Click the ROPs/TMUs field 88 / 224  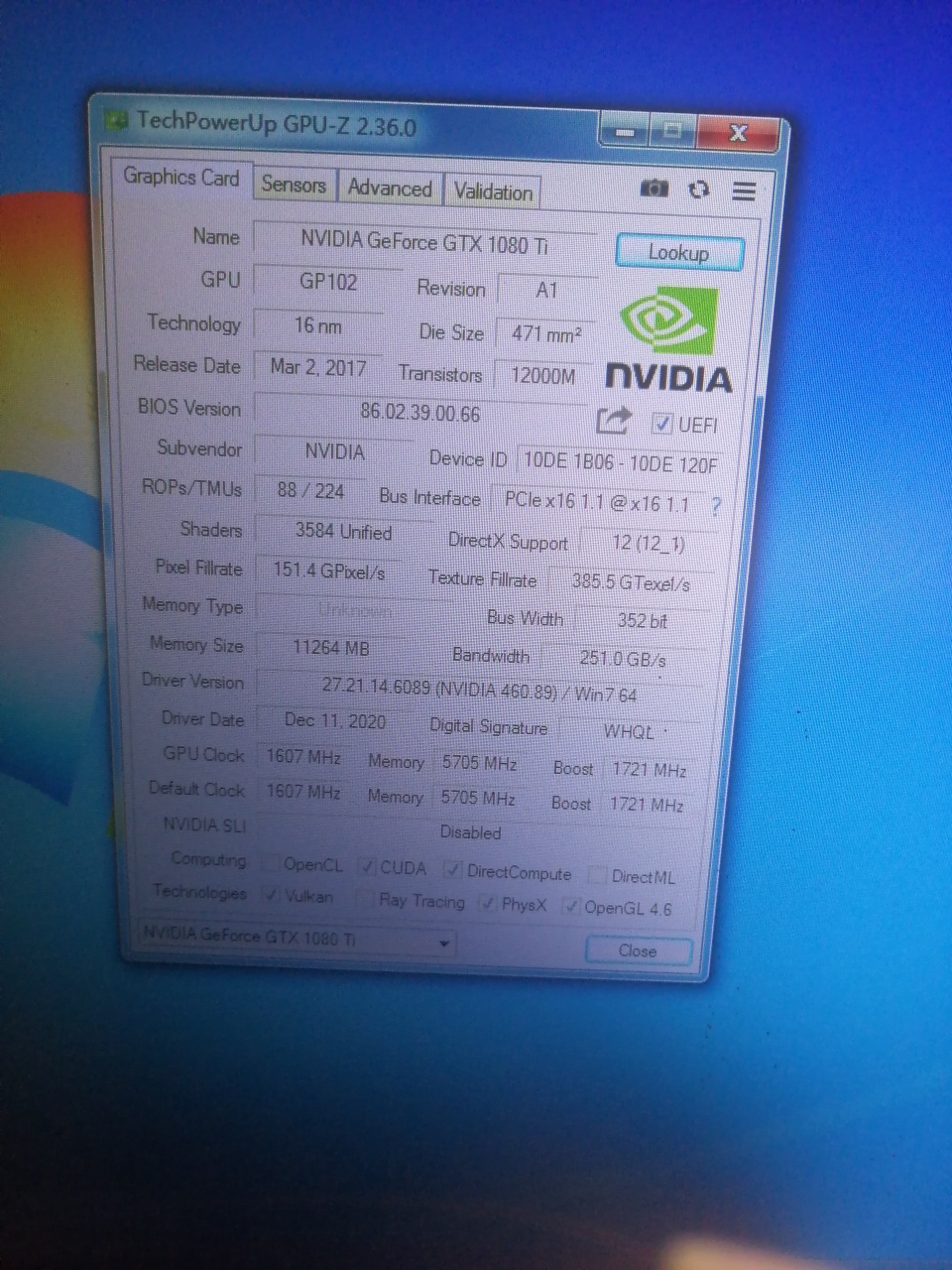[x=310, y=490]
